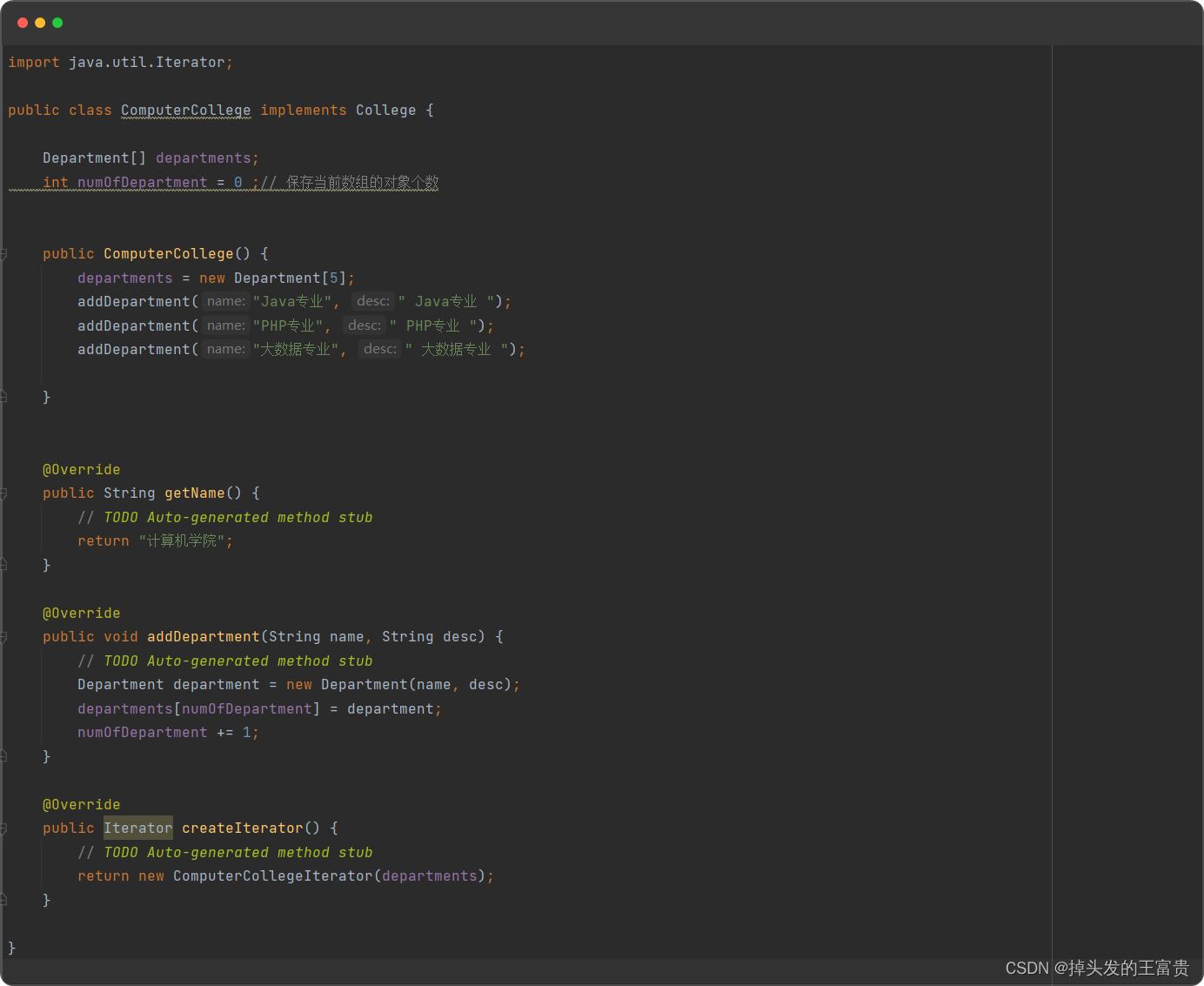
Task: Collapse the ComputerCollege() constructor fold marker
Action: 3,254
